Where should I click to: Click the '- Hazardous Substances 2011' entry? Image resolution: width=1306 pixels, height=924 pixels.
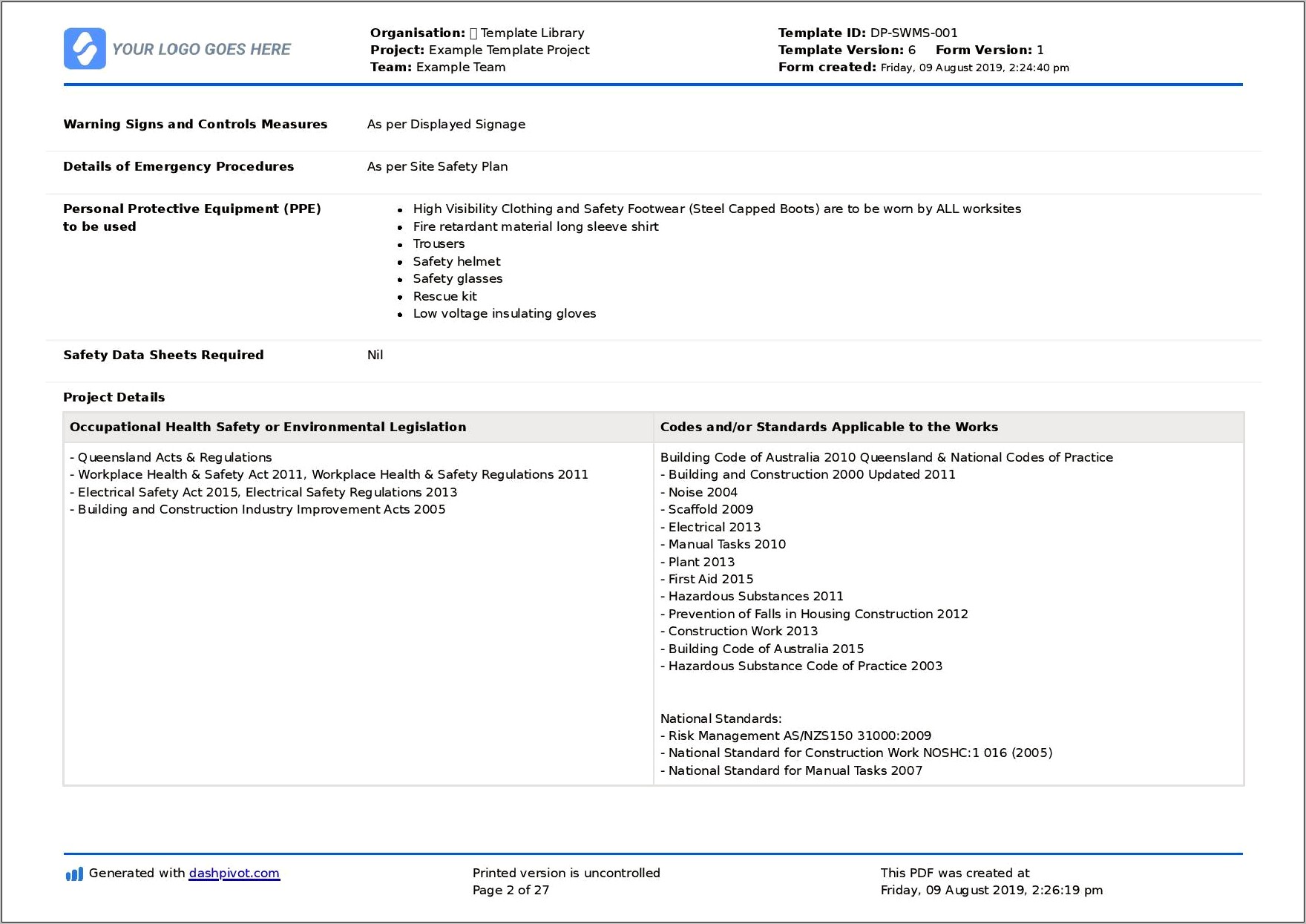[752, 596]
